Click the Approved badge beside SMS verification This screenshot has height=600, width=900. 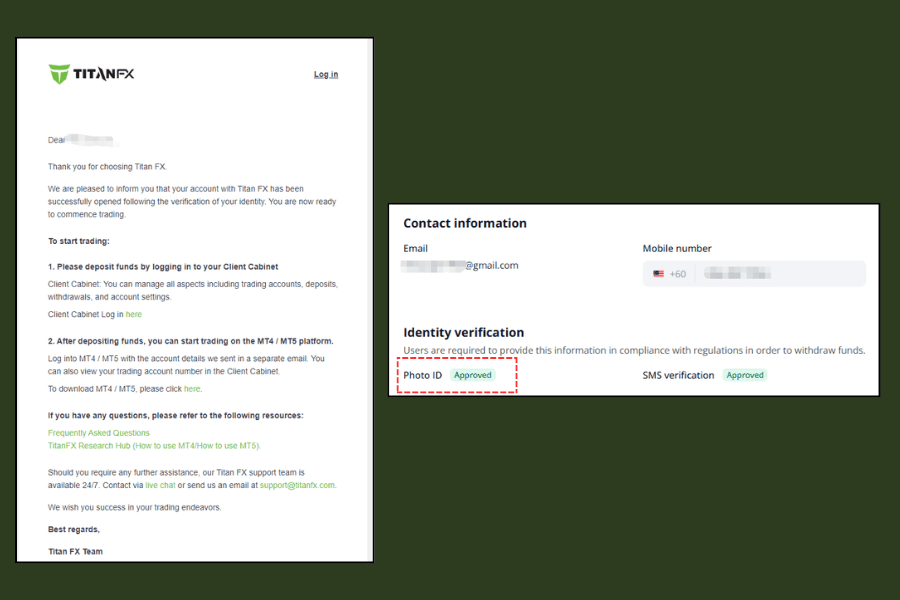coord(745,375)
